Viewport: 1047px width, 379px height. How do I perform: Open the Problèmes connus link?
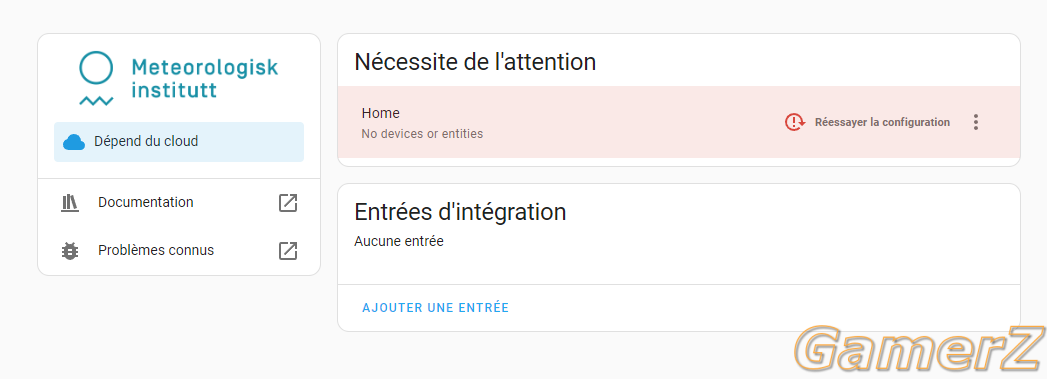point(179,251)
